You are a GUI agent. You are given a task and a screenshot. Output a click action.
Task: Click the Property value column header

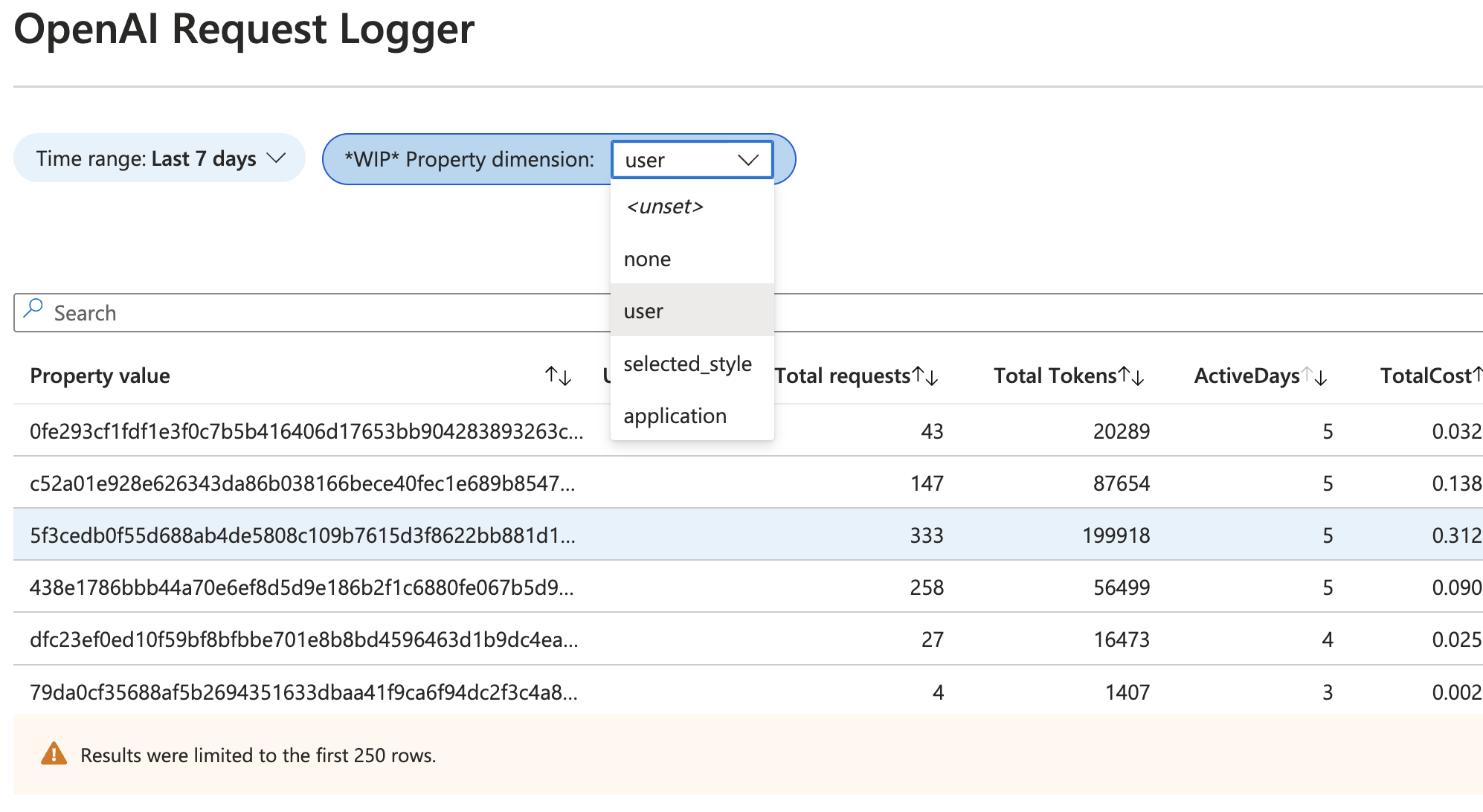pos(100,376)
